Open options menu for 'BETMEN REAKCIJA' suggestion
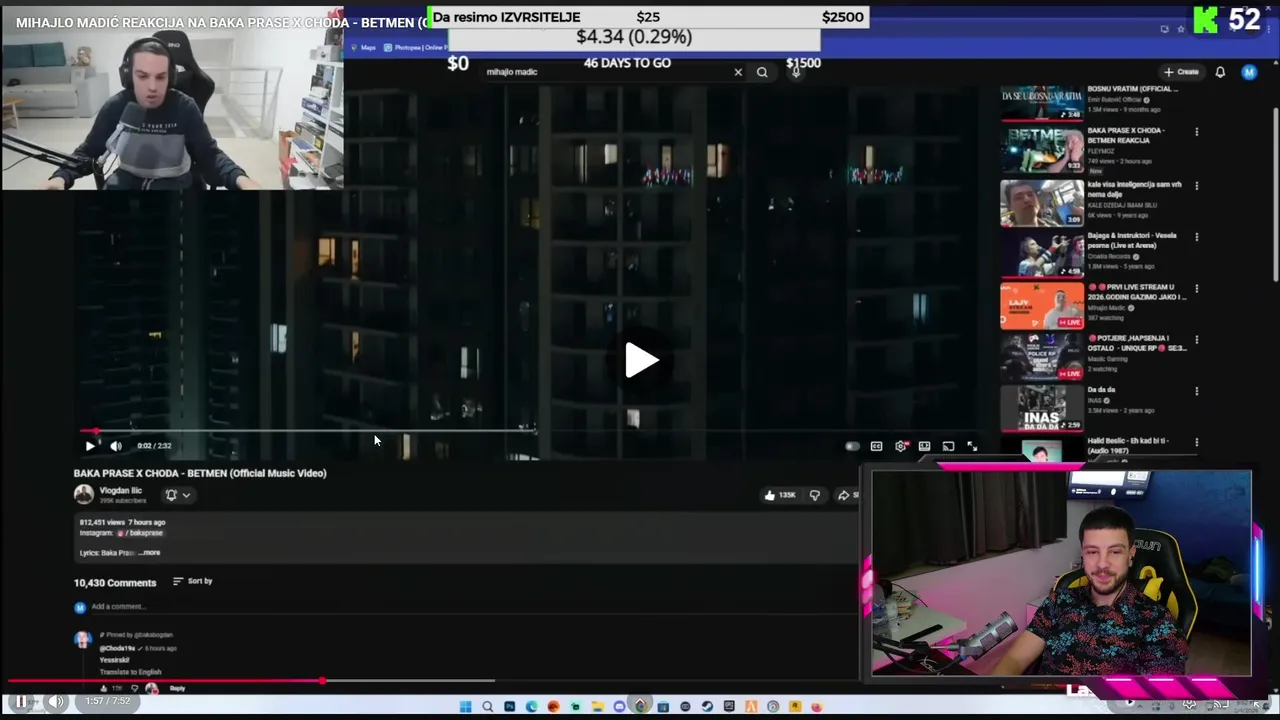1280x720 pixels. (1196, 132)
